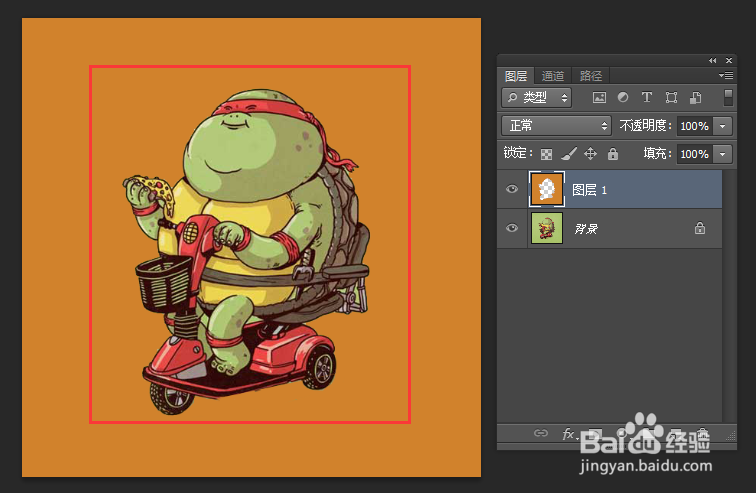This screenshot has width=756, height=493.
Task: Select the 图层 1 layer name
Action: tap(589, 190)
